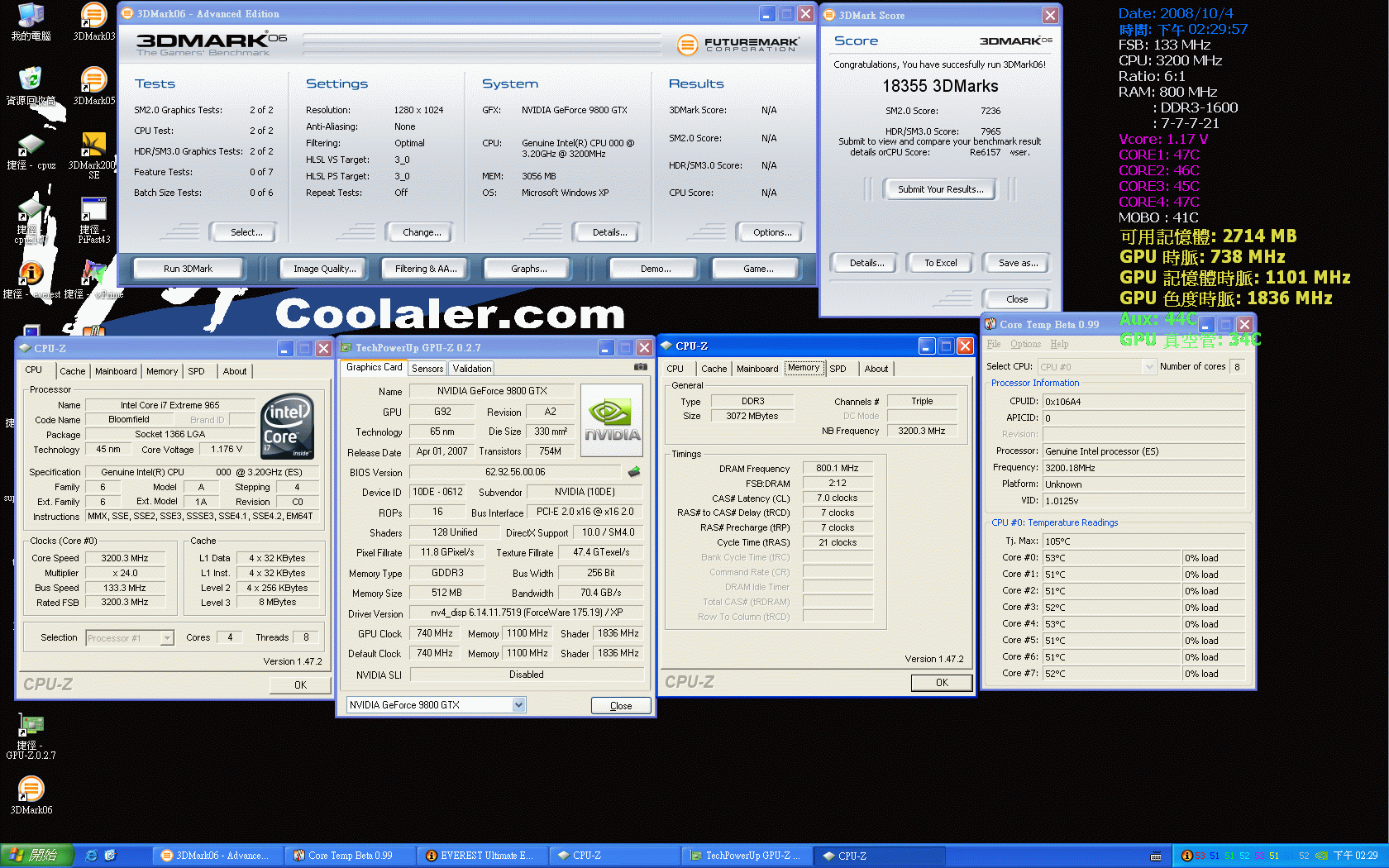Open the 3DMark05 desktop shortcut
The width and height of the screenshot is (1389, 868).
click(x=93, y=86)
